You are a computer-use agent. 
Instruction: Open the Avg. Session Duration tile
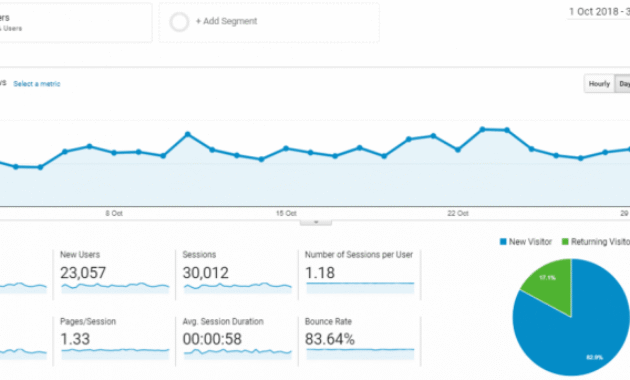click(237, 340)
